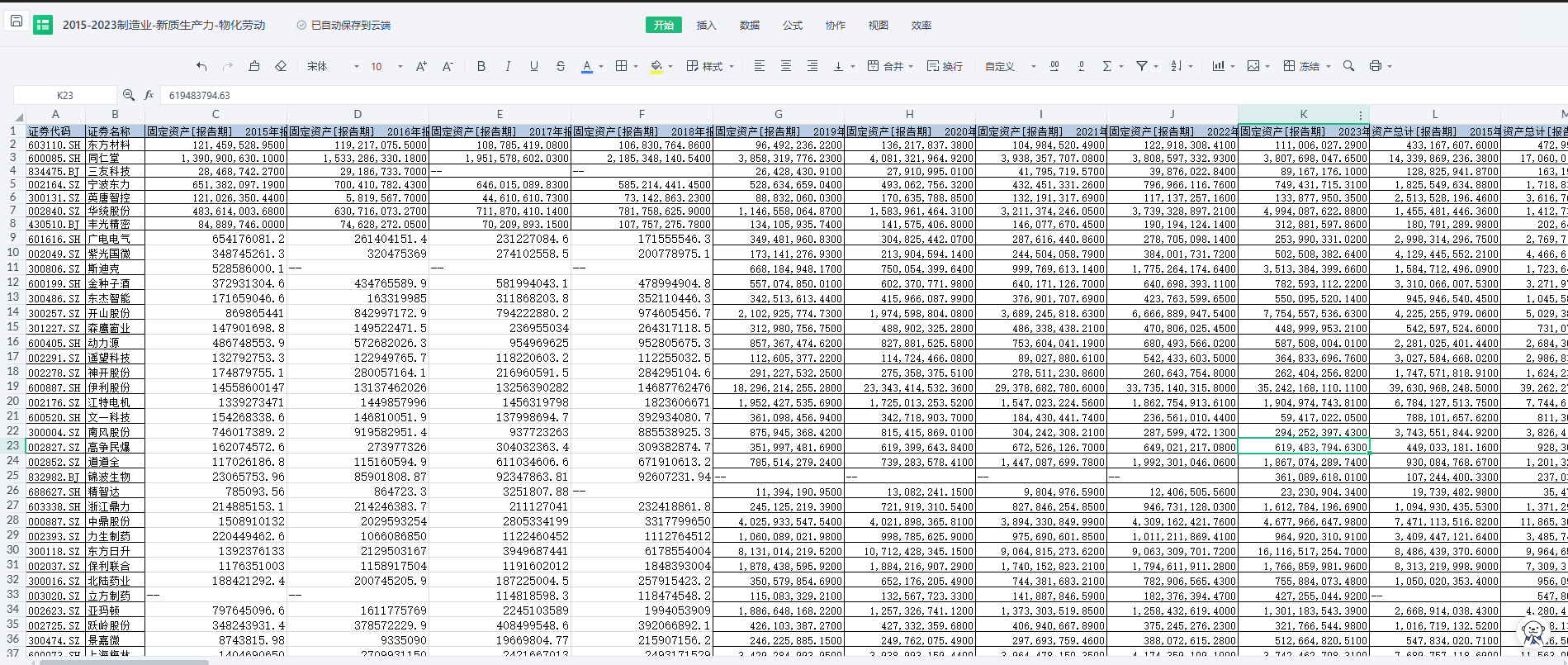Switch to the 视图 tab
The height and width of the screenshot is (665, 1568).
click(879, 25)
